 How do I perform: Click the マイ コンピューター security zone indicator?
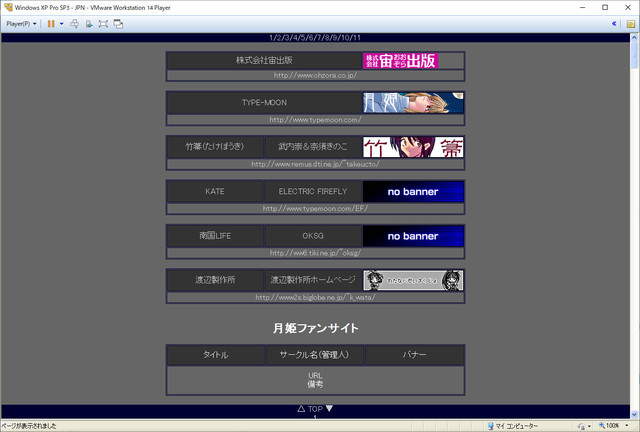pyautogui.click(x=513, y=426)
